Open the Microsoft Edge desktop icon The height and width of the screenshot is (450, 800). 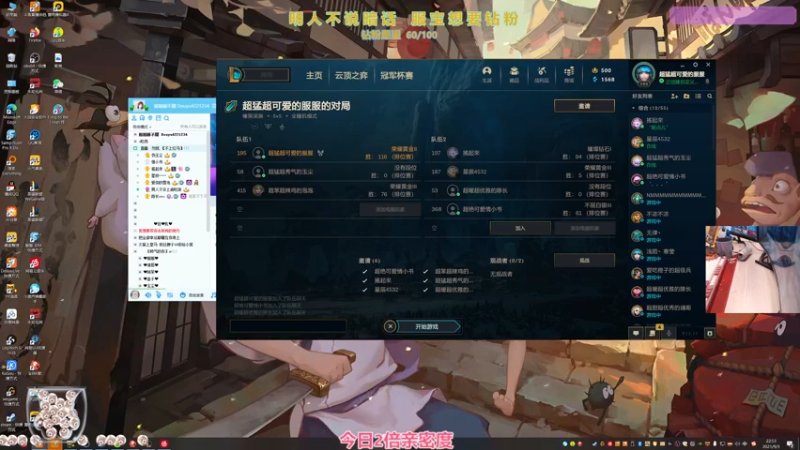11,113
